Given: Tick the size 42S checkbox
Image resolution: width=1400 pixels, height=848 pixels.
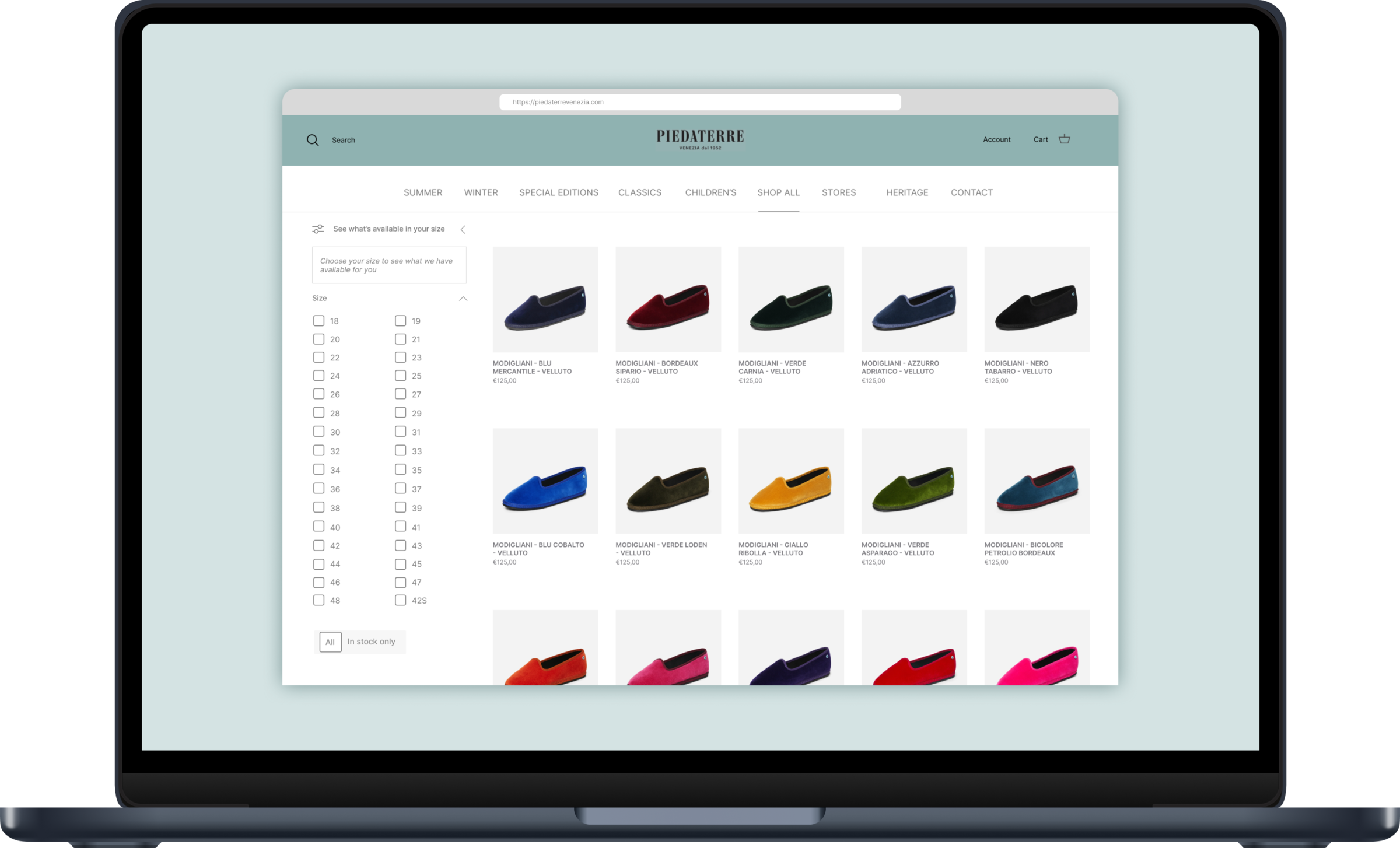Looking at the screenshot, I should coord(400,600).
